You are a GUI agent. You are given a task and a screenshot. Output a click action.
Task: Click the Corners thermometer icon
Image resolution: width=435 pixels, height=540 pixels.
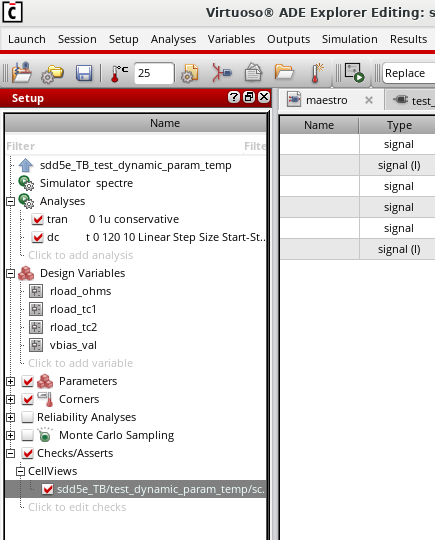click(45, 399)
